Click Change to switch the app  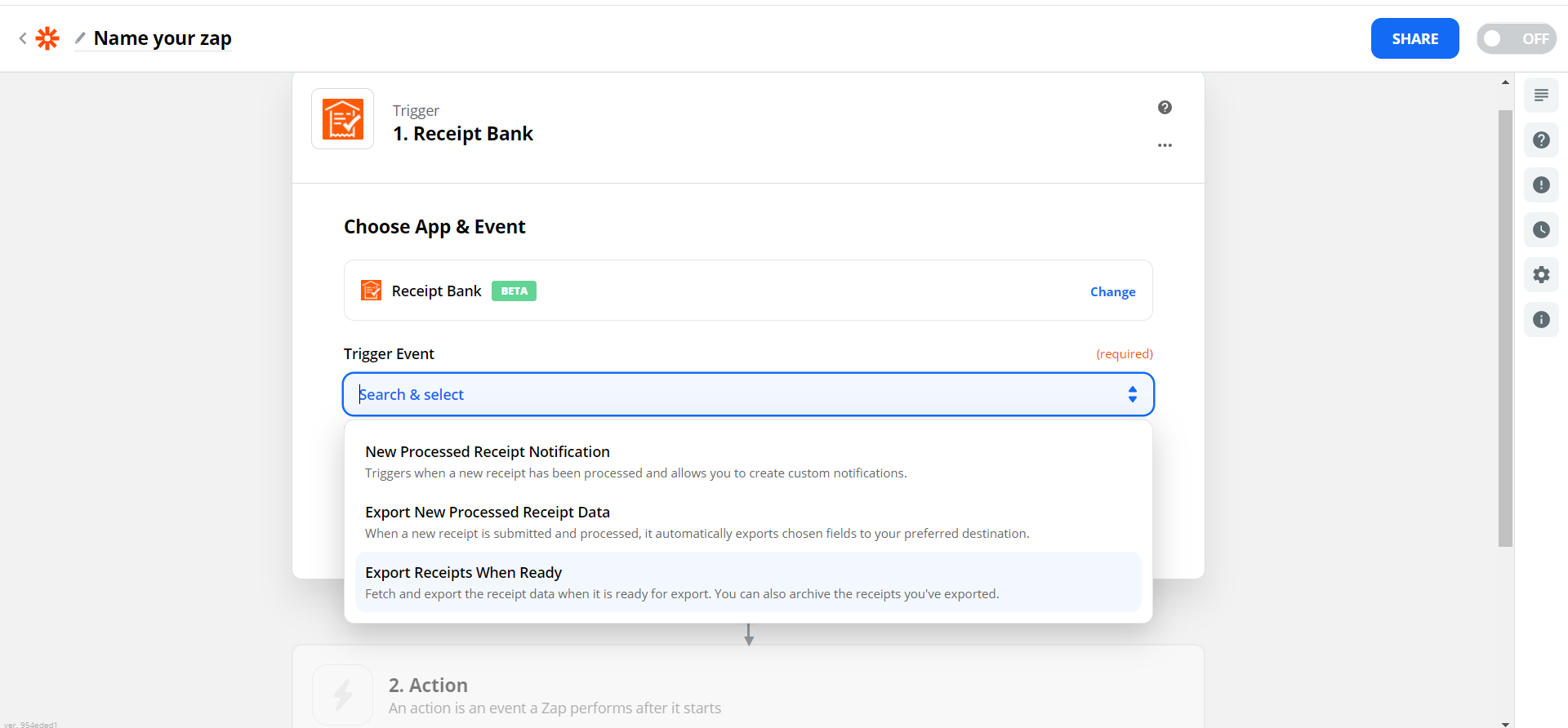click(x=1112, y=292)
